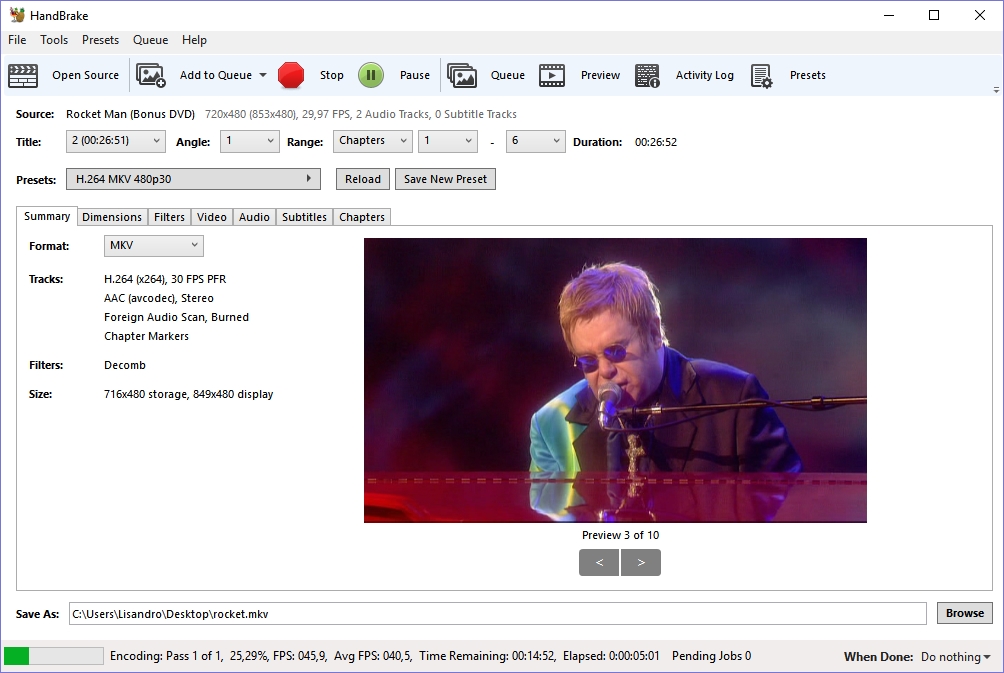
Task: Click the Open Source label
Action: click(85, 76)
